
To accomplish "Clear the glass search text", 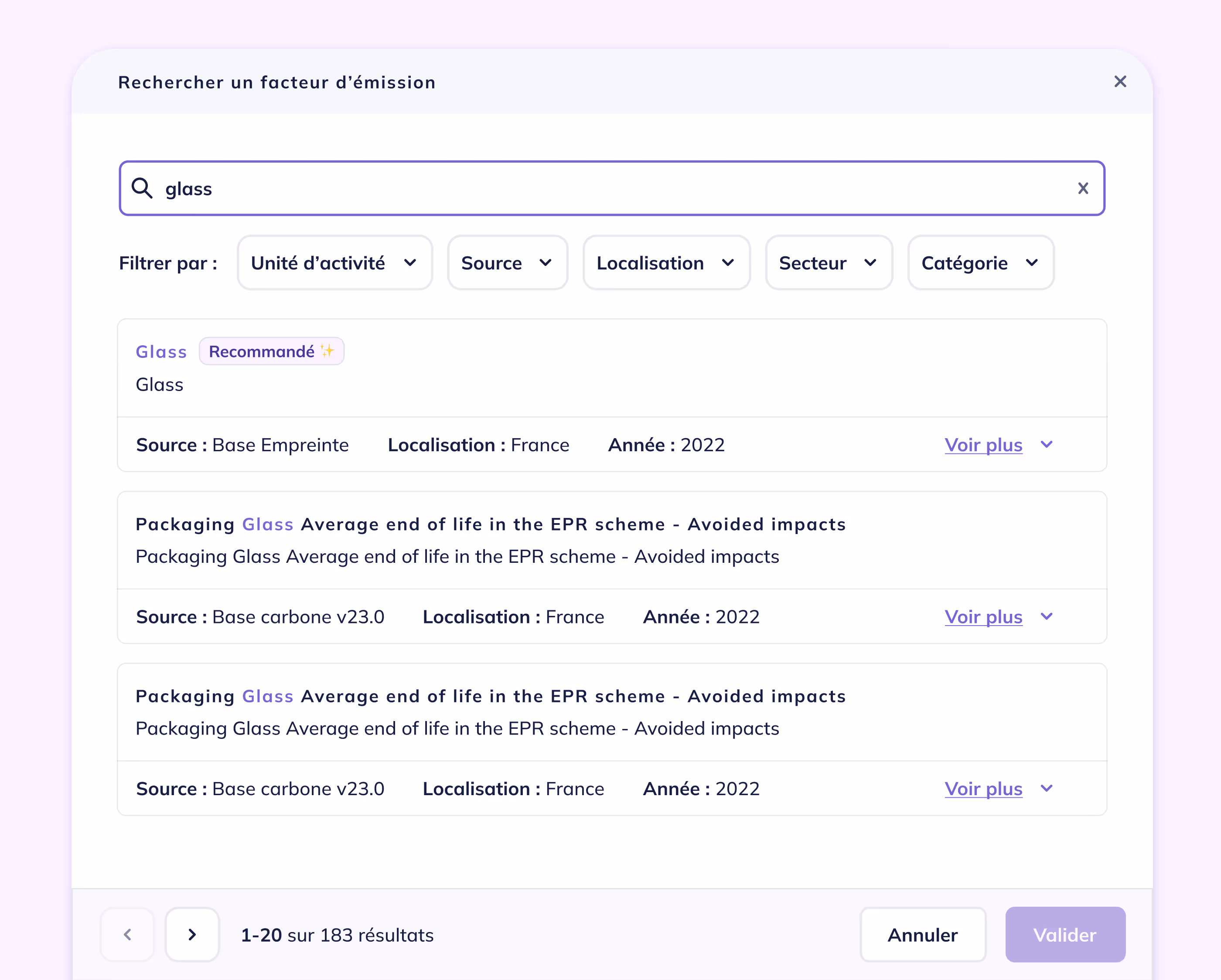I will tap(1083, 188).
